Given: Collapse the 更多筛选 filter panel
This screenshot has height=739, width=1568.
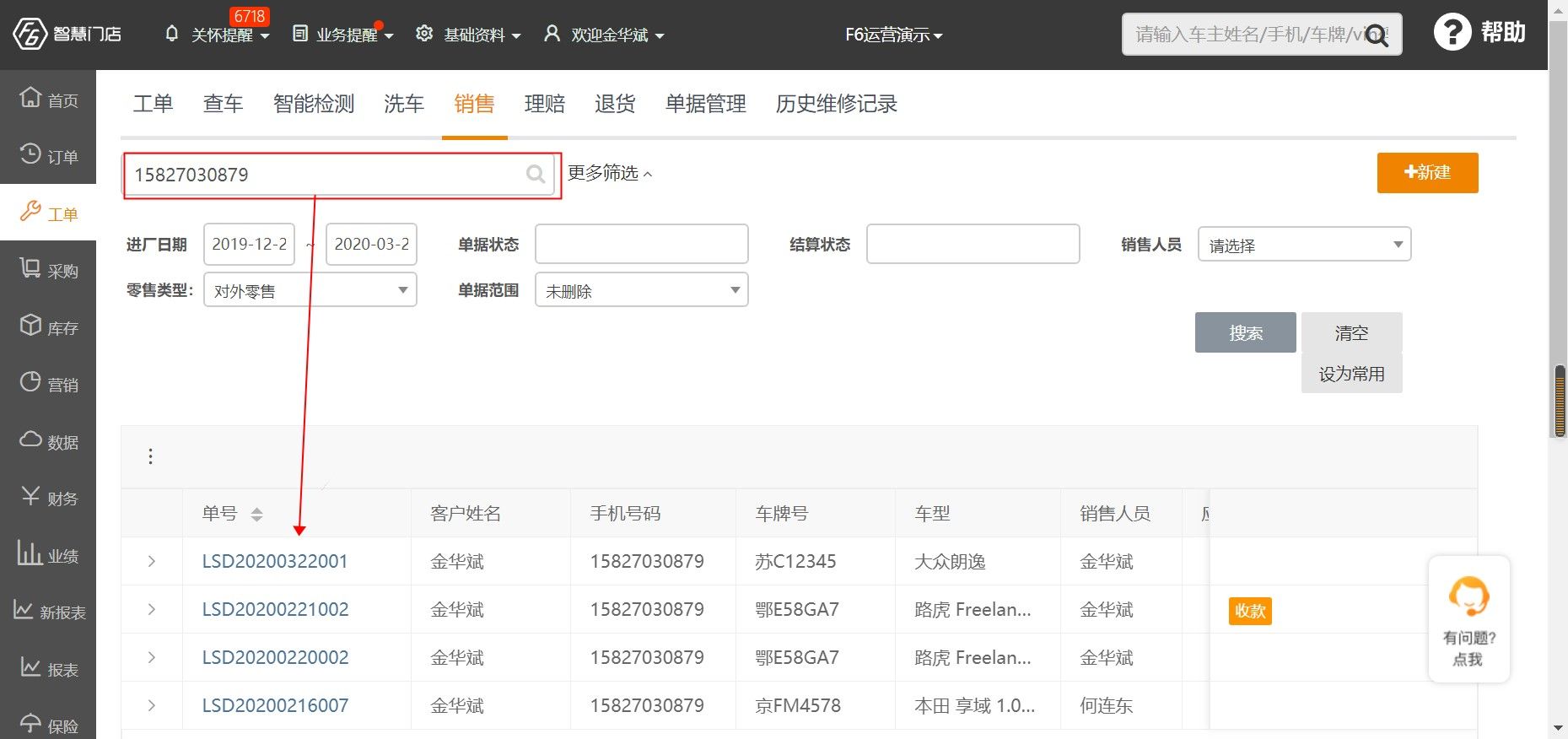Looking at the screenshot, I should click(609, 173).
